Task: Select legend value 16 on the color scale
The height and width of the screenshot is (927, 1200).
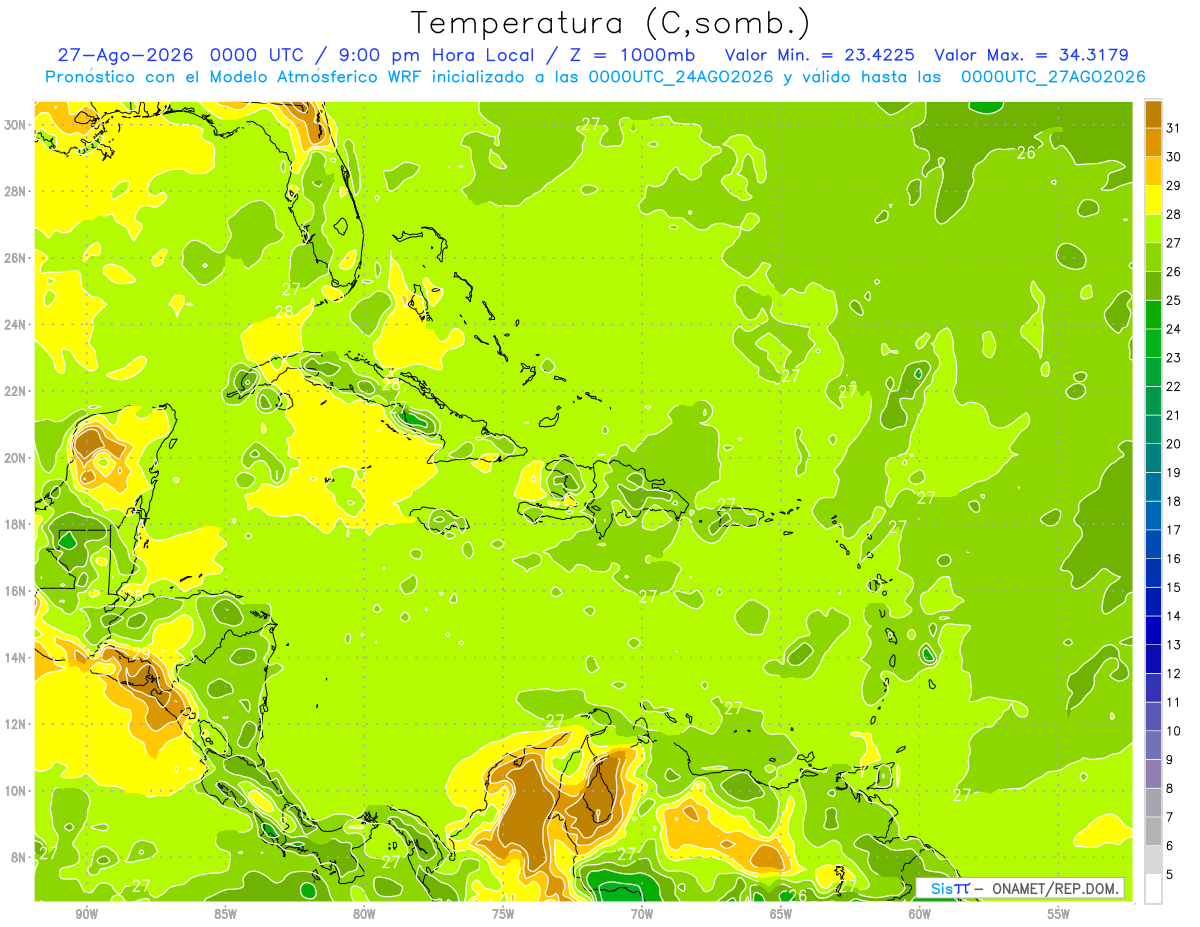Action: tap(1174, 558)
